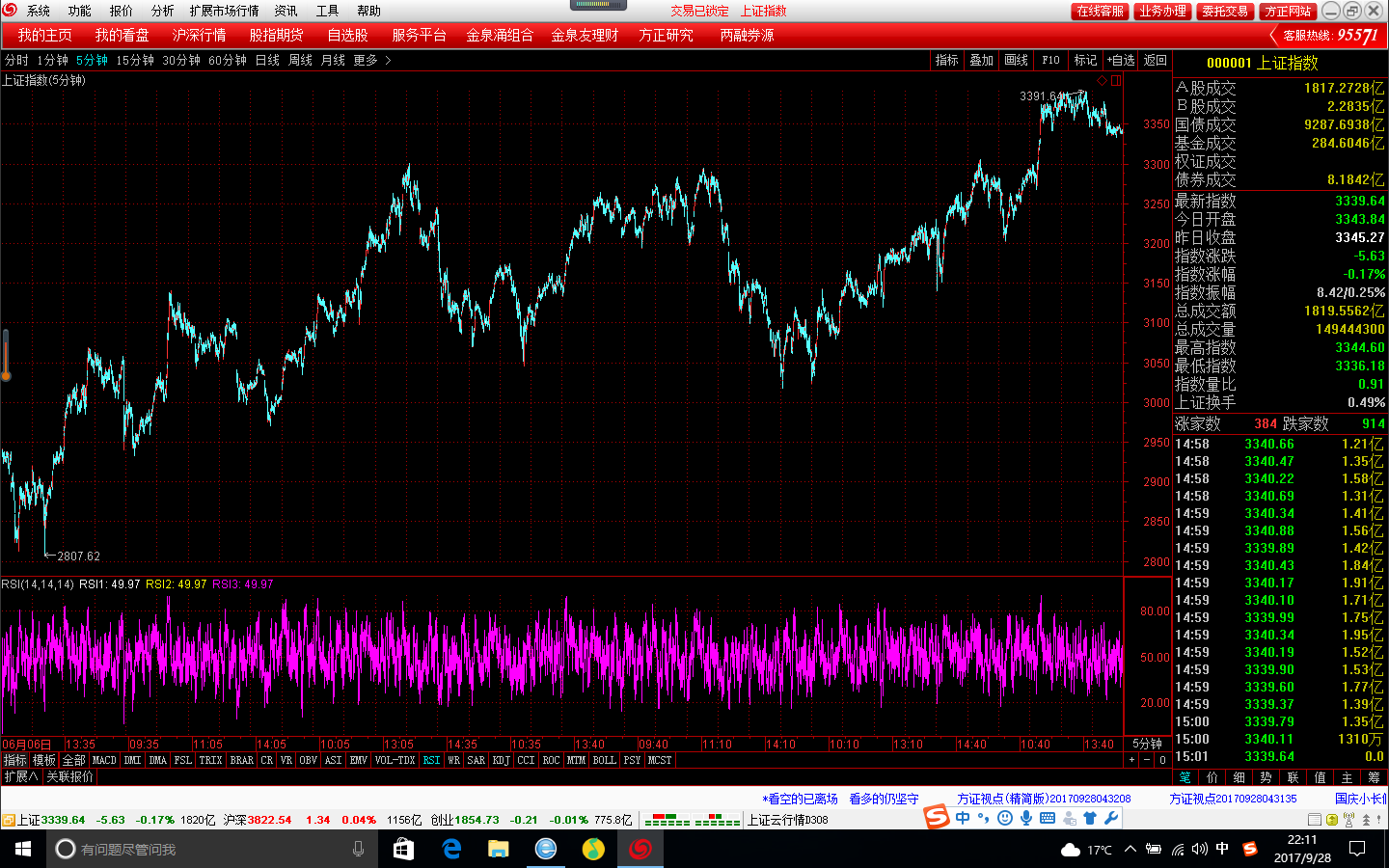Click the zoom-in plus button below chart
The image size is (1389, 868).
click(x=1132, y=760)
